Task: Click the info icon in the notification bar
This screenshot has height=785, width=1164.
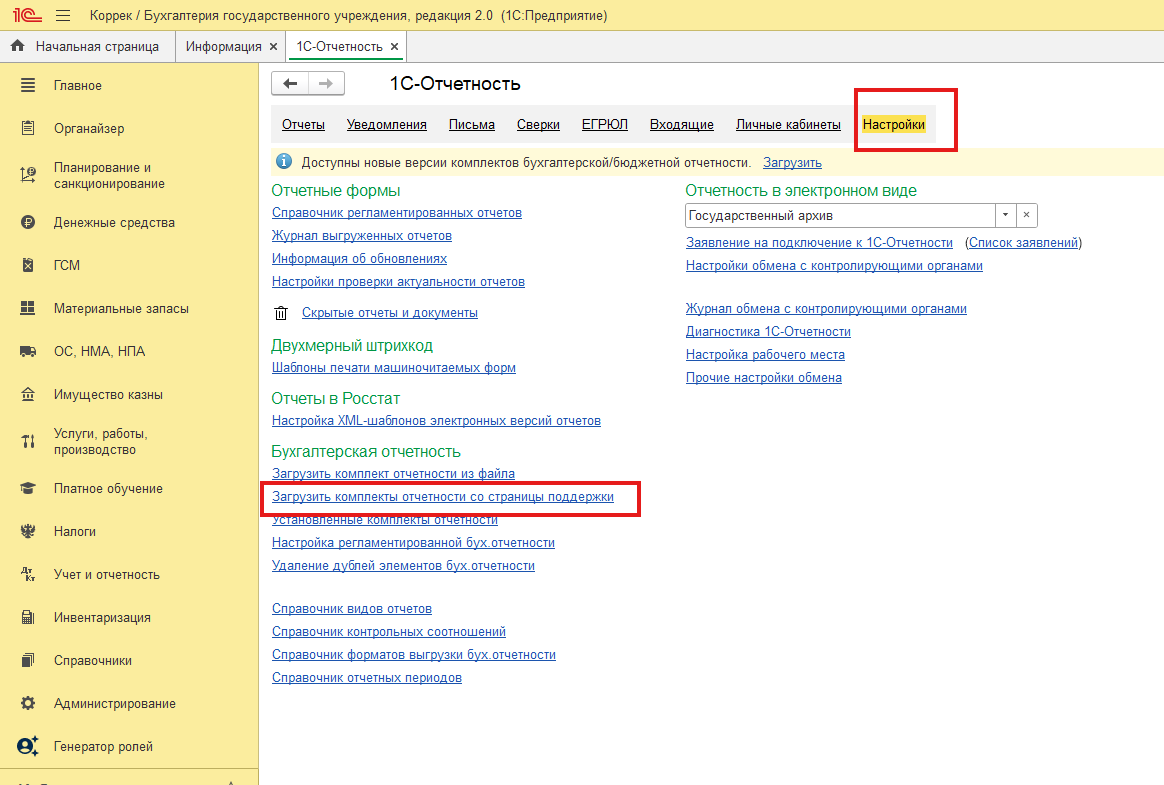Action: (x=284, y=162)
